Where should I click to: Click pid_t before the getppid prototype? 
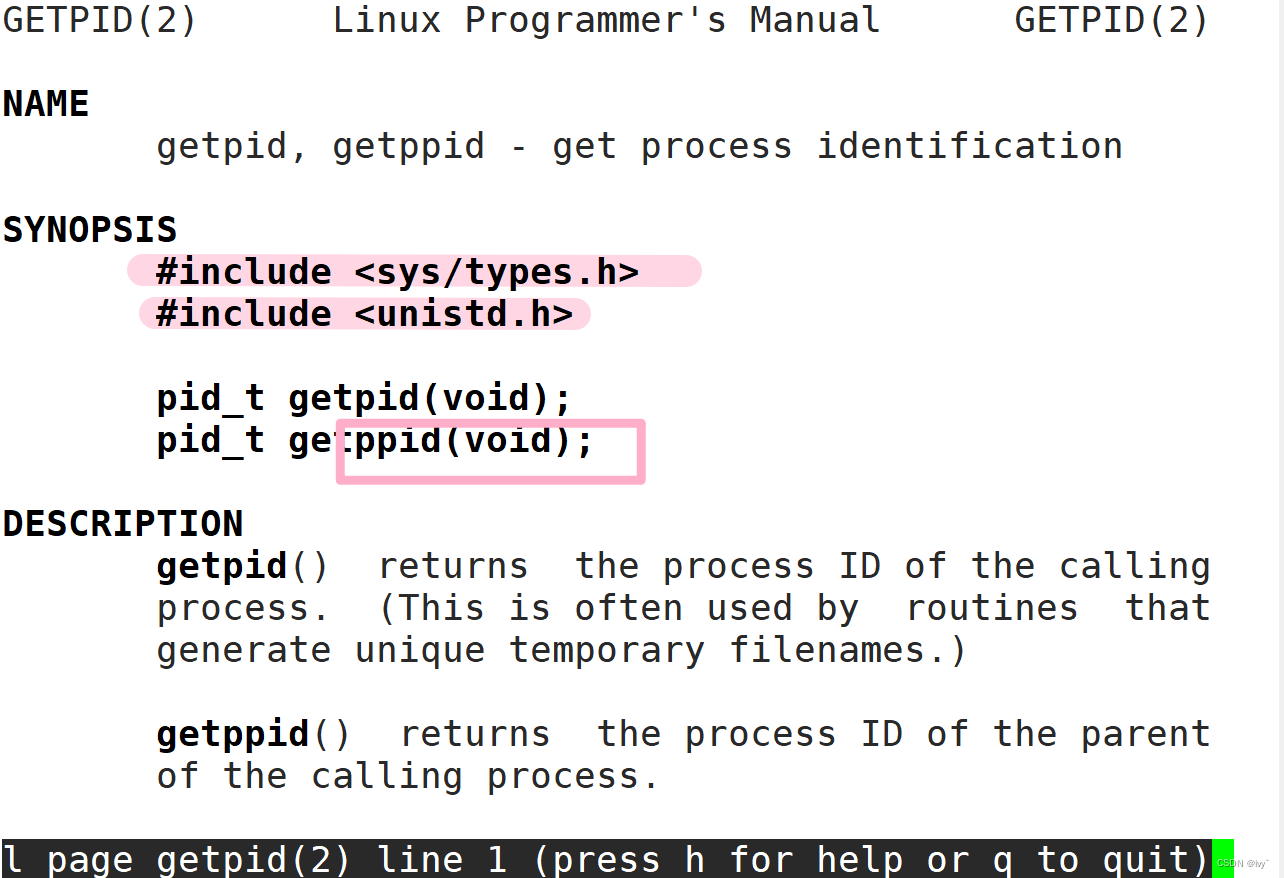pyautogui.click(x=210, y=441)
